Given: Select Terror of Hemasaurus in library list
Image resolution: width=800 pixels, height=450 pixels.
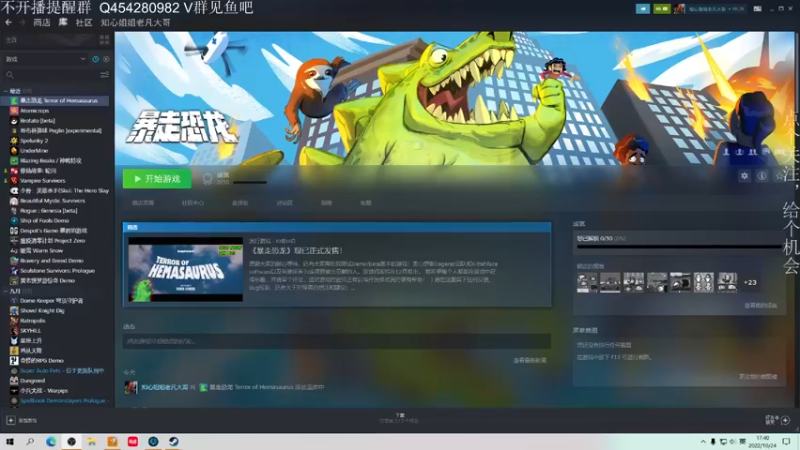Looking at the screenshot, I should click(56, 101).
